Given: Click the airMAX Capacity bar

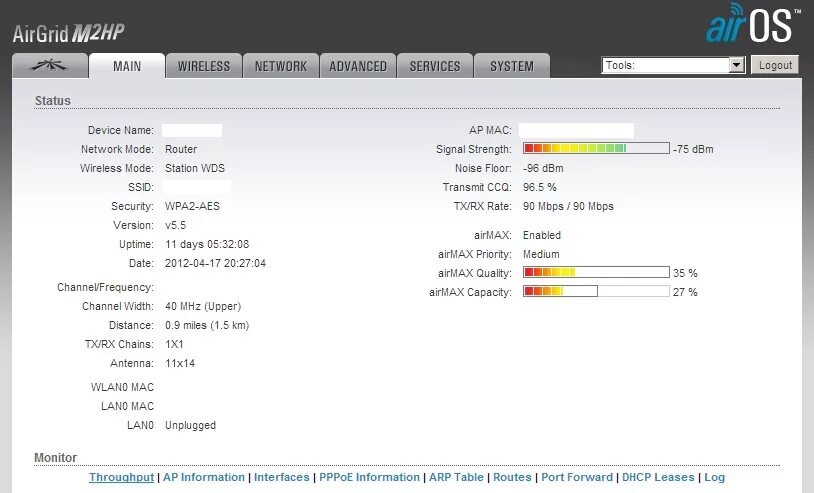Looking at the screenshot, I should pos(596,291).
